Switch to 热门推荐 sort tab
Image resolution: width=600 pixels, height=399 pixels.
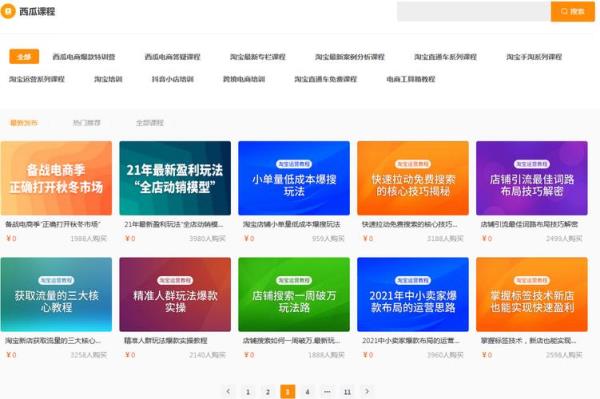(x=86, y=123)
